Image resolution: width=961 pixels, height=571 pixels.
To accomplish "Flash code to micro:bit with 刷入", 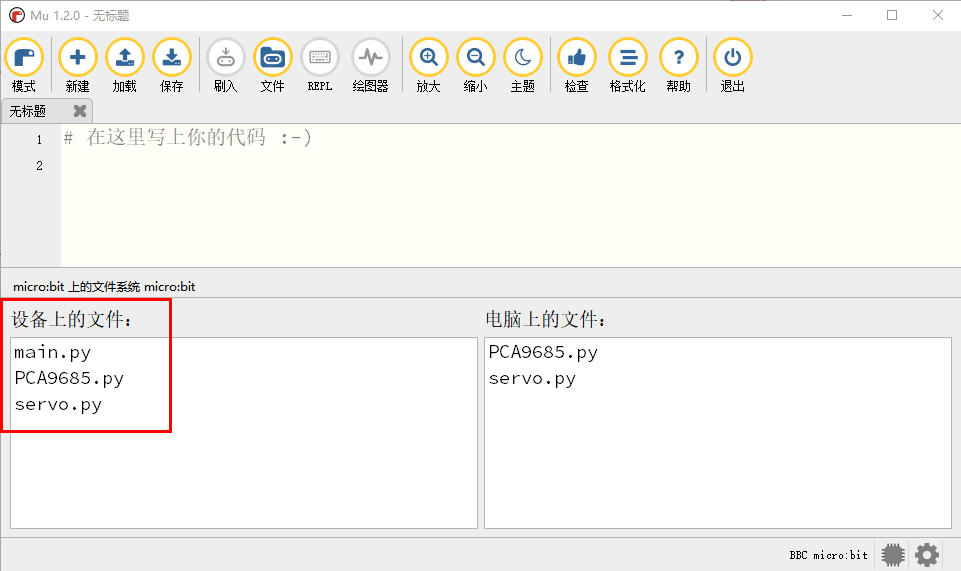I will pyautogui.click(x=226, y=65).
